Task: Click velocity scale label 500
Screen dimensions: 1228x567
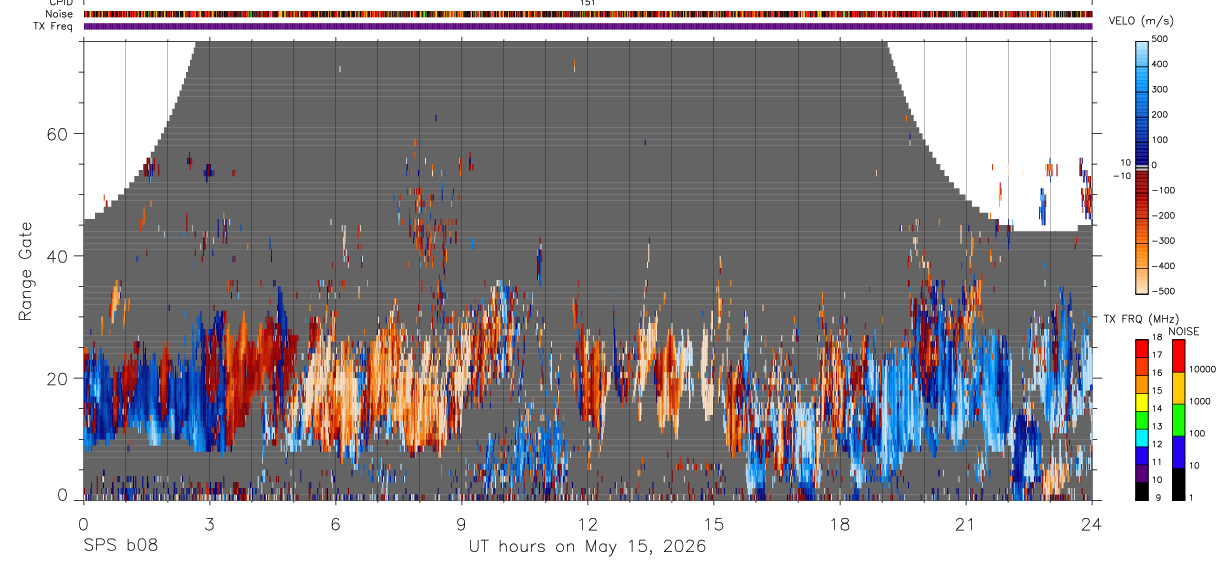Action: (1160, 39)
